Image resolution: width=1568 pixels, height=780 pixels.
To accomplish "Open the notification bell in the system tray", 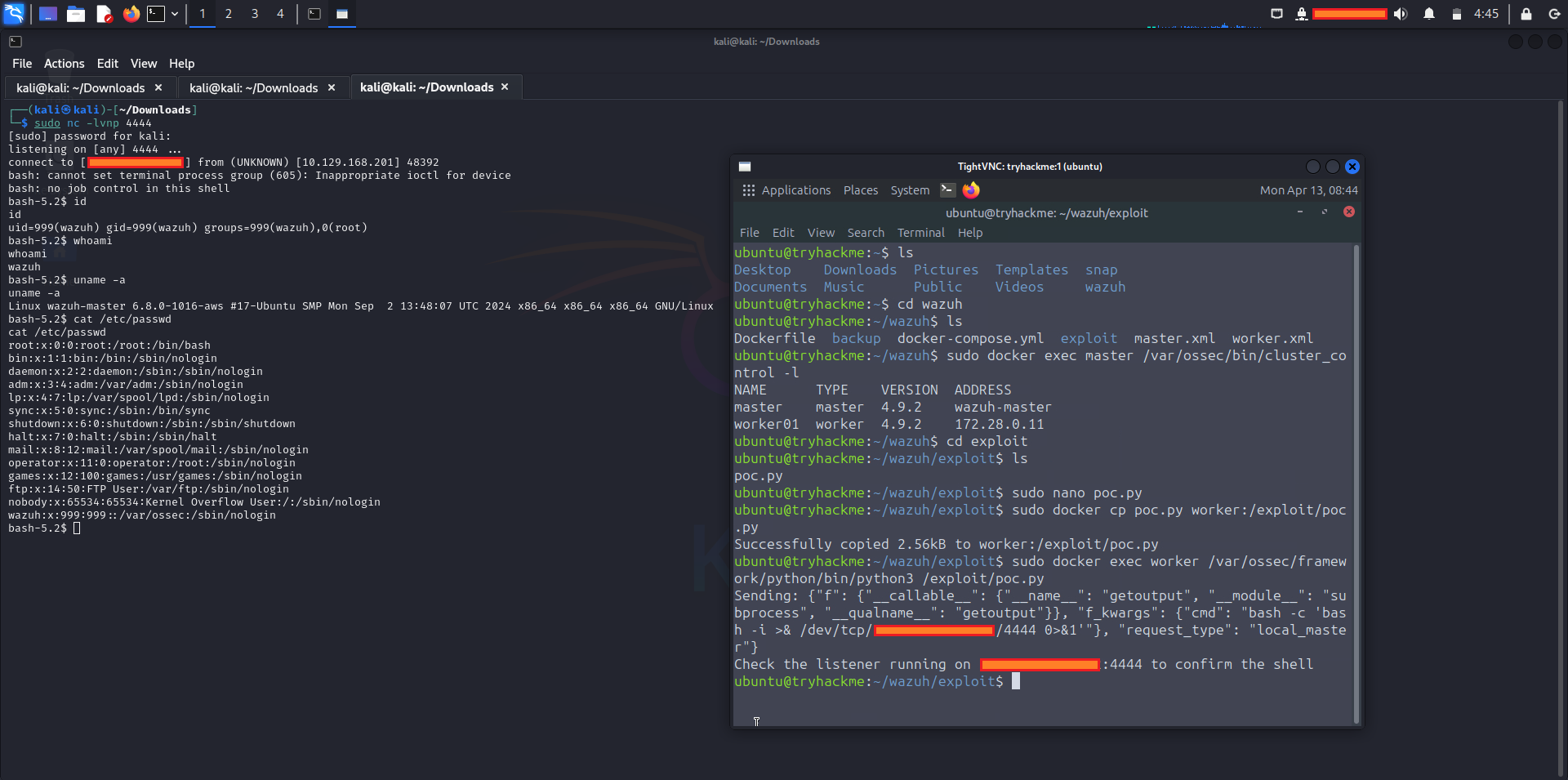I will coord(1430,13).
